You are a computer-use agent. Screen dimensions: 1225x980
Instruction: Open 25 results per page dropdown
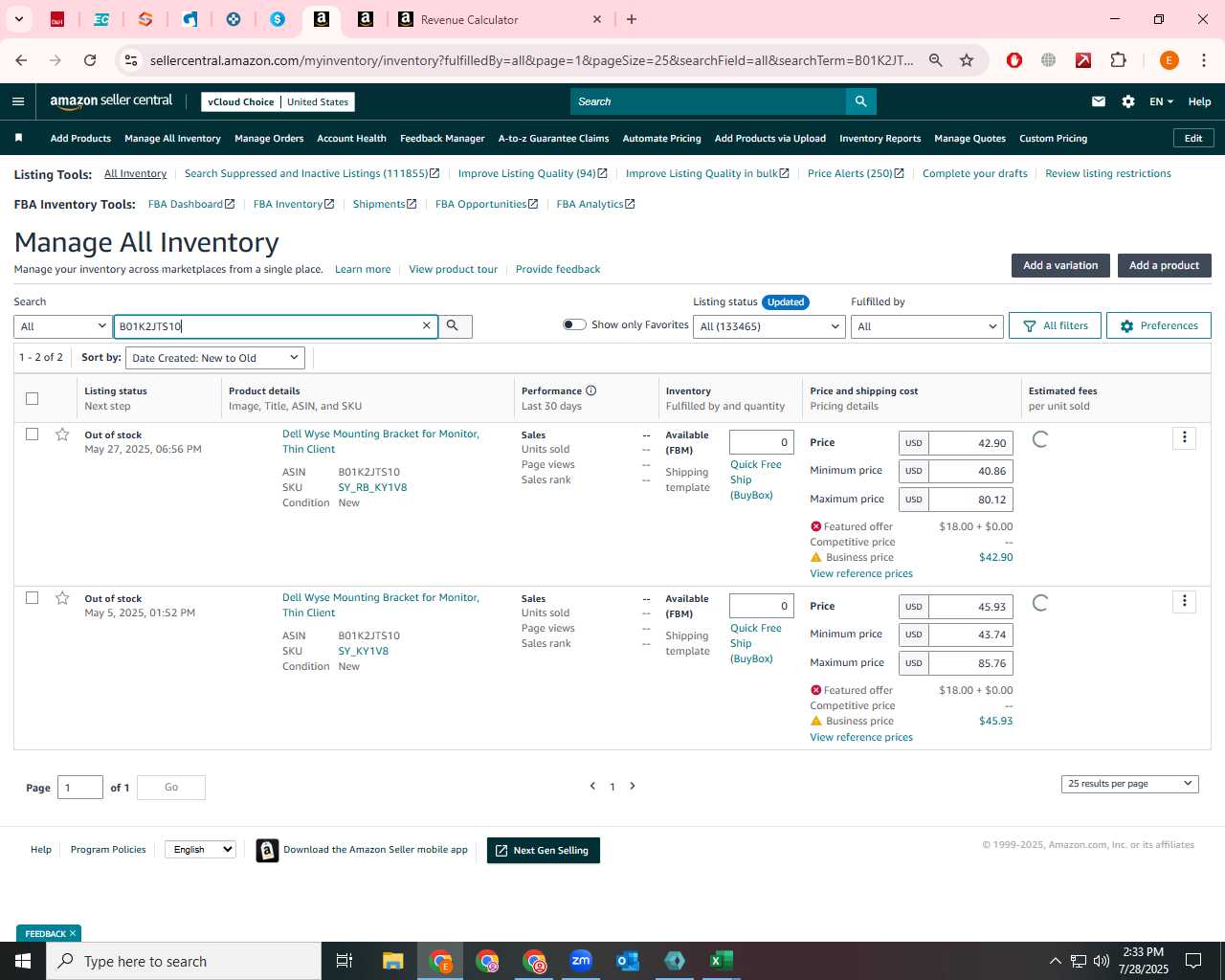[1129, 784]
